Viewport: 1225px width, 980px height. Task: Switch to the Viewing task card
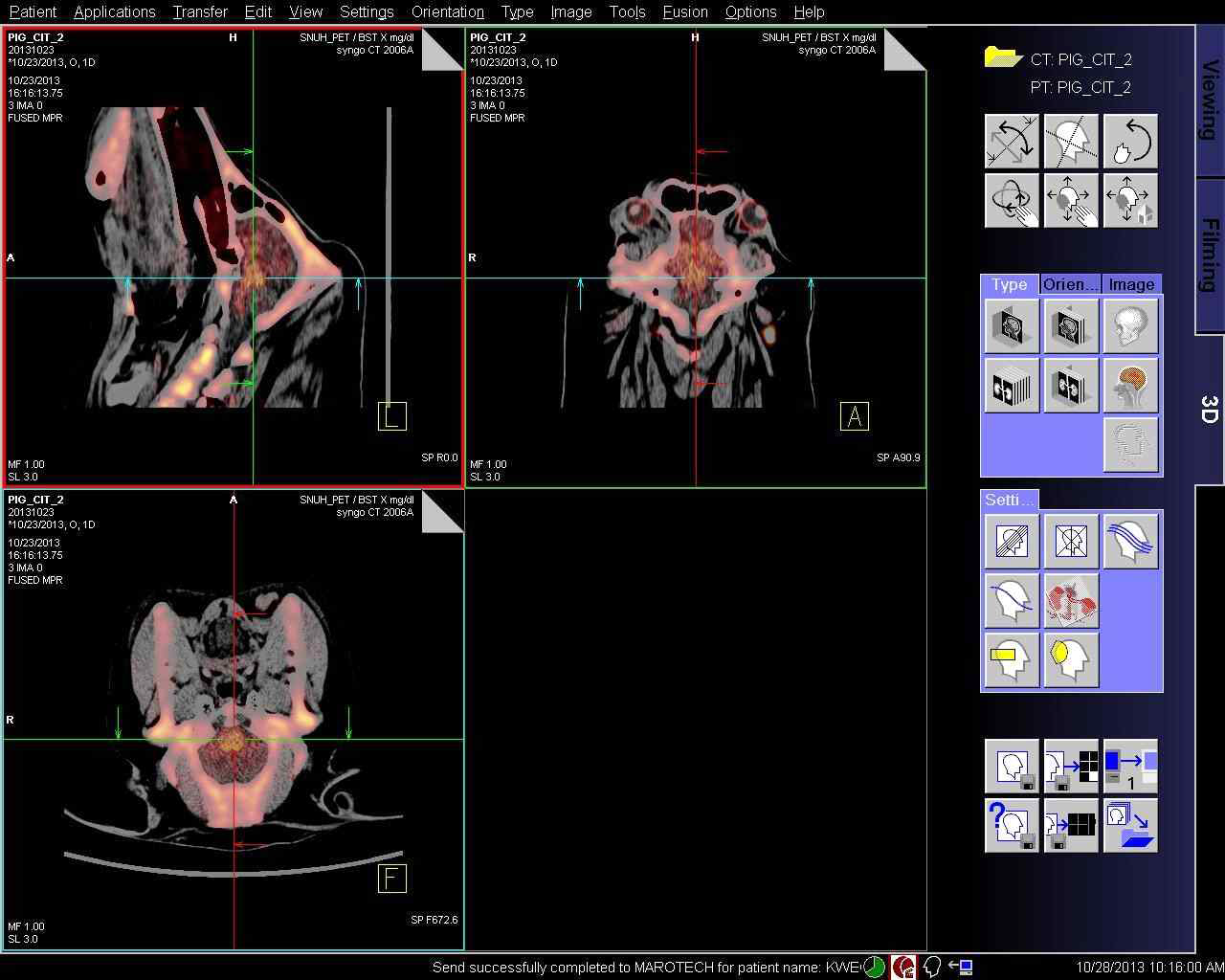pyautogui.click(x=1210, y=100)
